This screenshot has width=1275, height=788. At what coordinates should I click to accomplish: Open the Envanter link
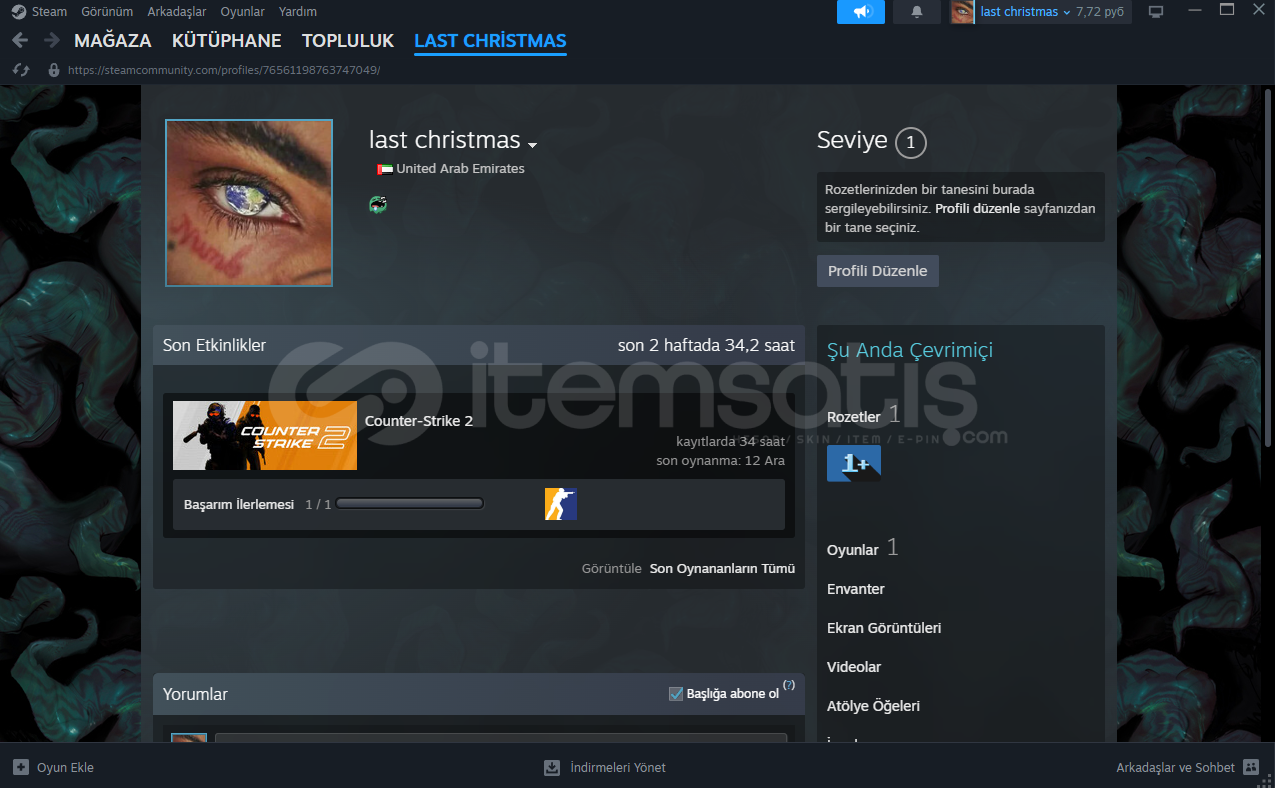click(x=856, y=589)
